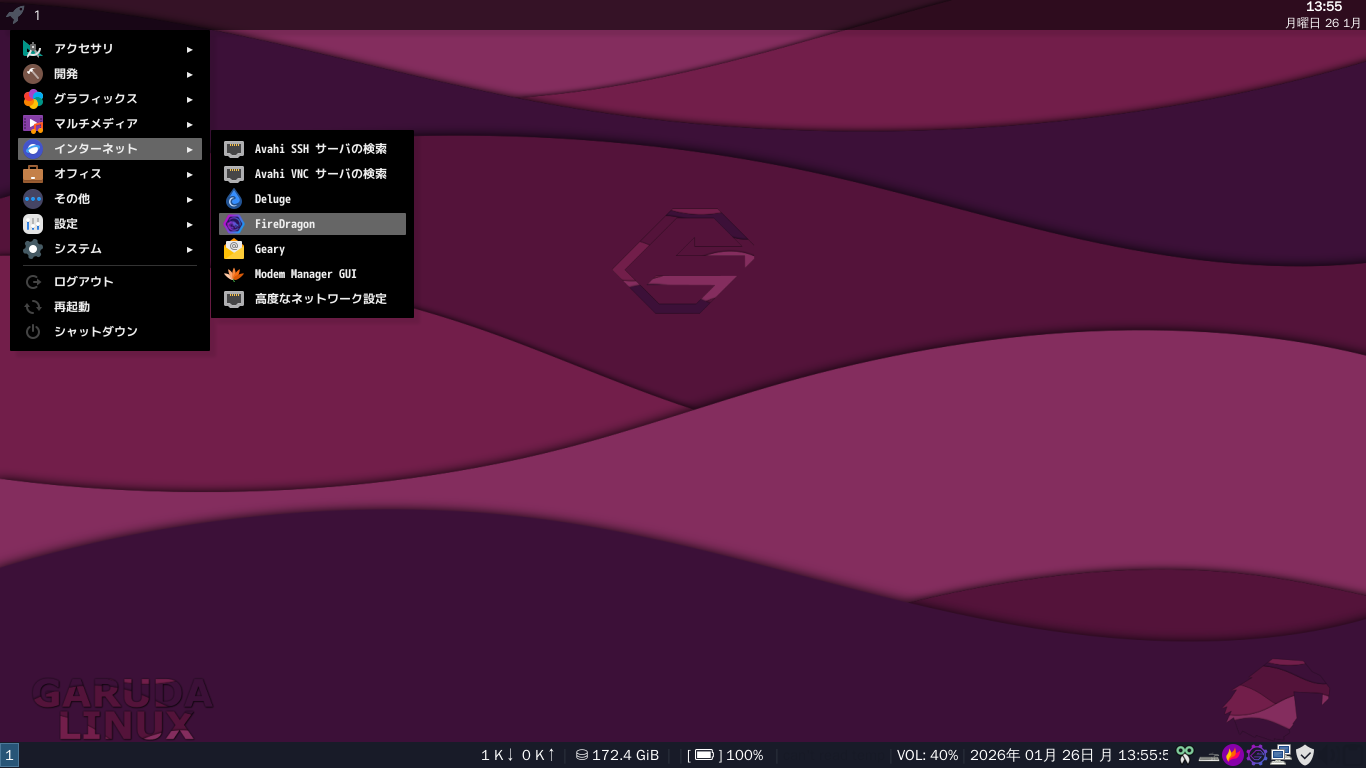Click the battery 100% indicator
The image size is (1366, 768).
(x=725, y=755)
